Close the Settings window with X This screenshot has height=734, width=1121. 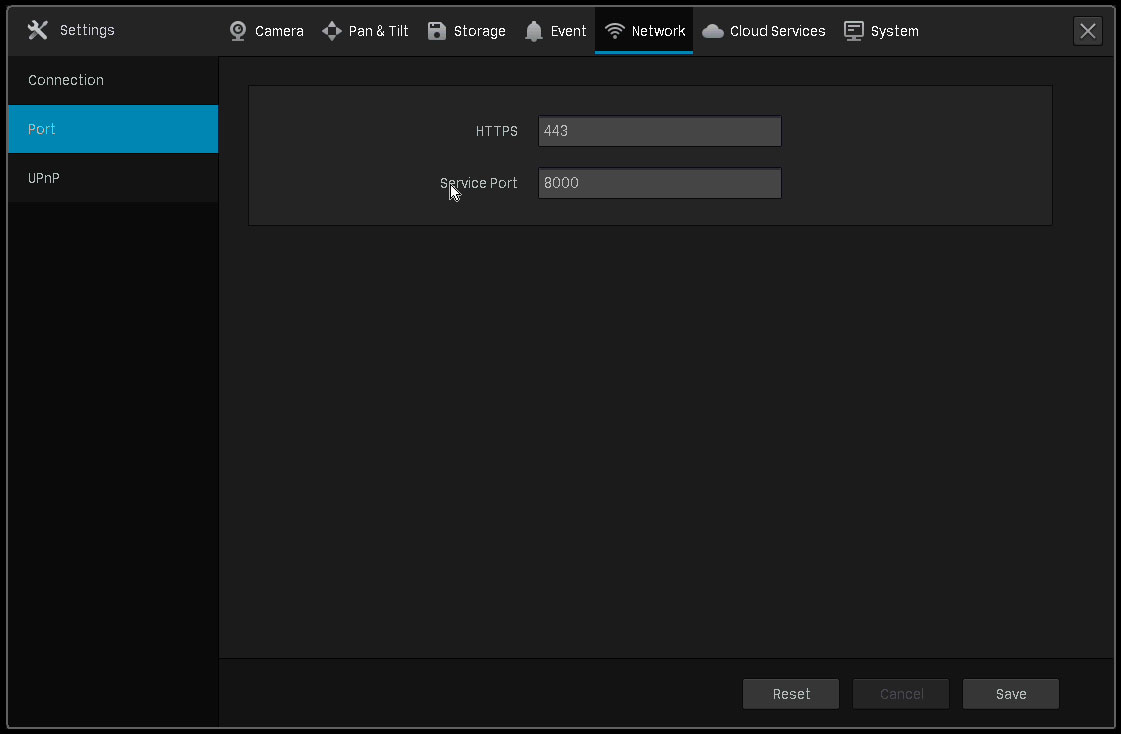pyautogui.click(x=1087, y=31)
